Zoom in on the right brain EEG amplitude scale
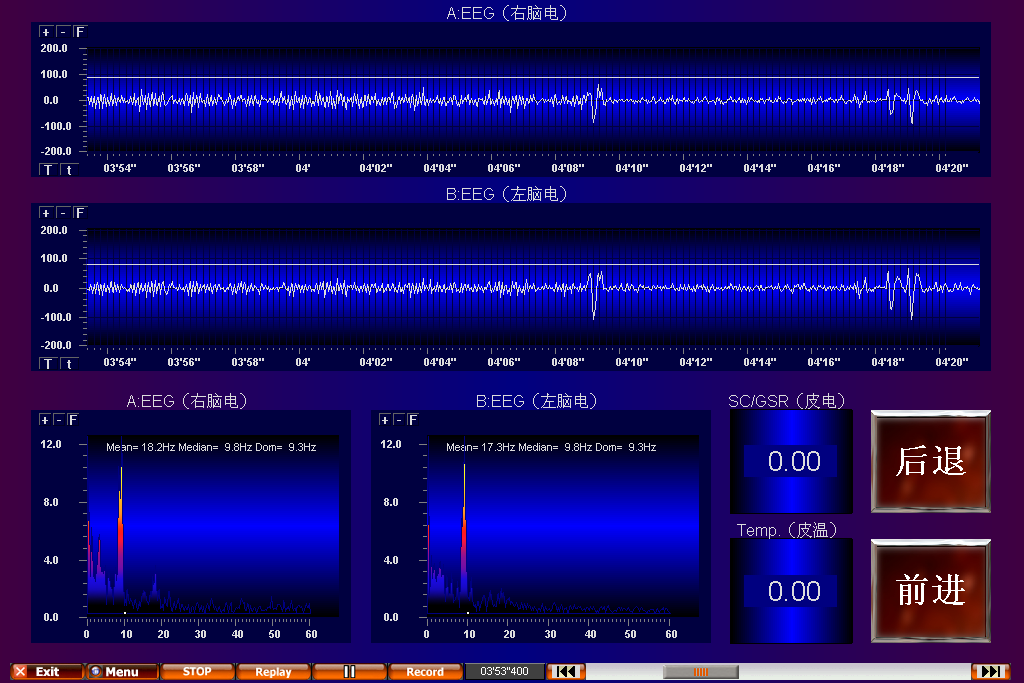The width and height of the screenshot is (1024, 683). click(x=44, y=31)
